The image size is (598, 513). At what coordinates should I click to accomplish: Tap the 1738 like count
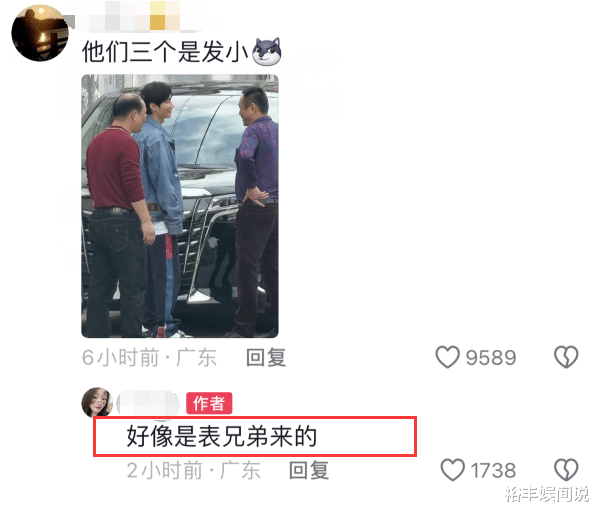493,470
